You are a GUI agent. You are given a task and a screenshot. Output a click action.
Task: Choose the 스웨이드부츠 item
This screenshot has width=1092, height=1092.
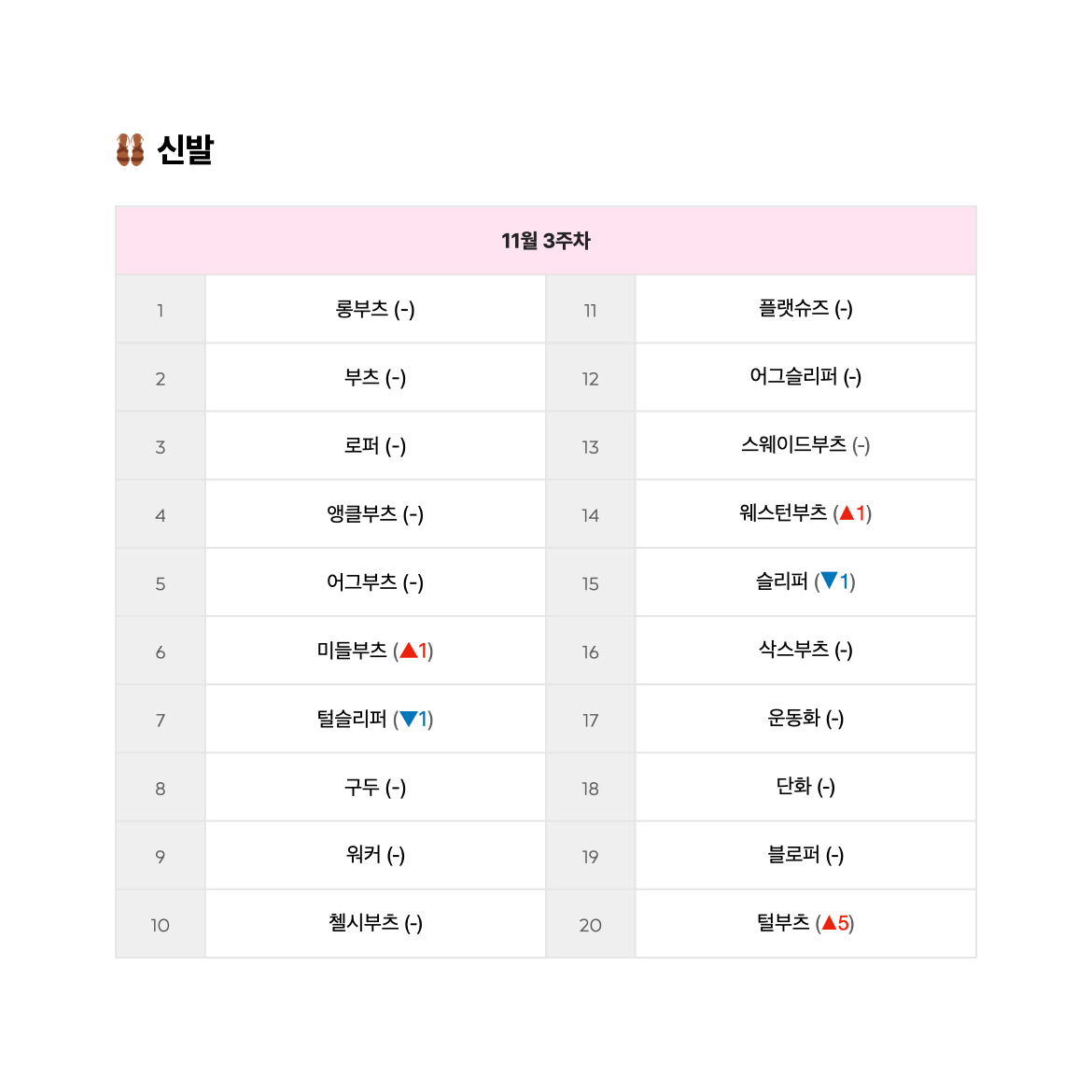click(805, 446)
